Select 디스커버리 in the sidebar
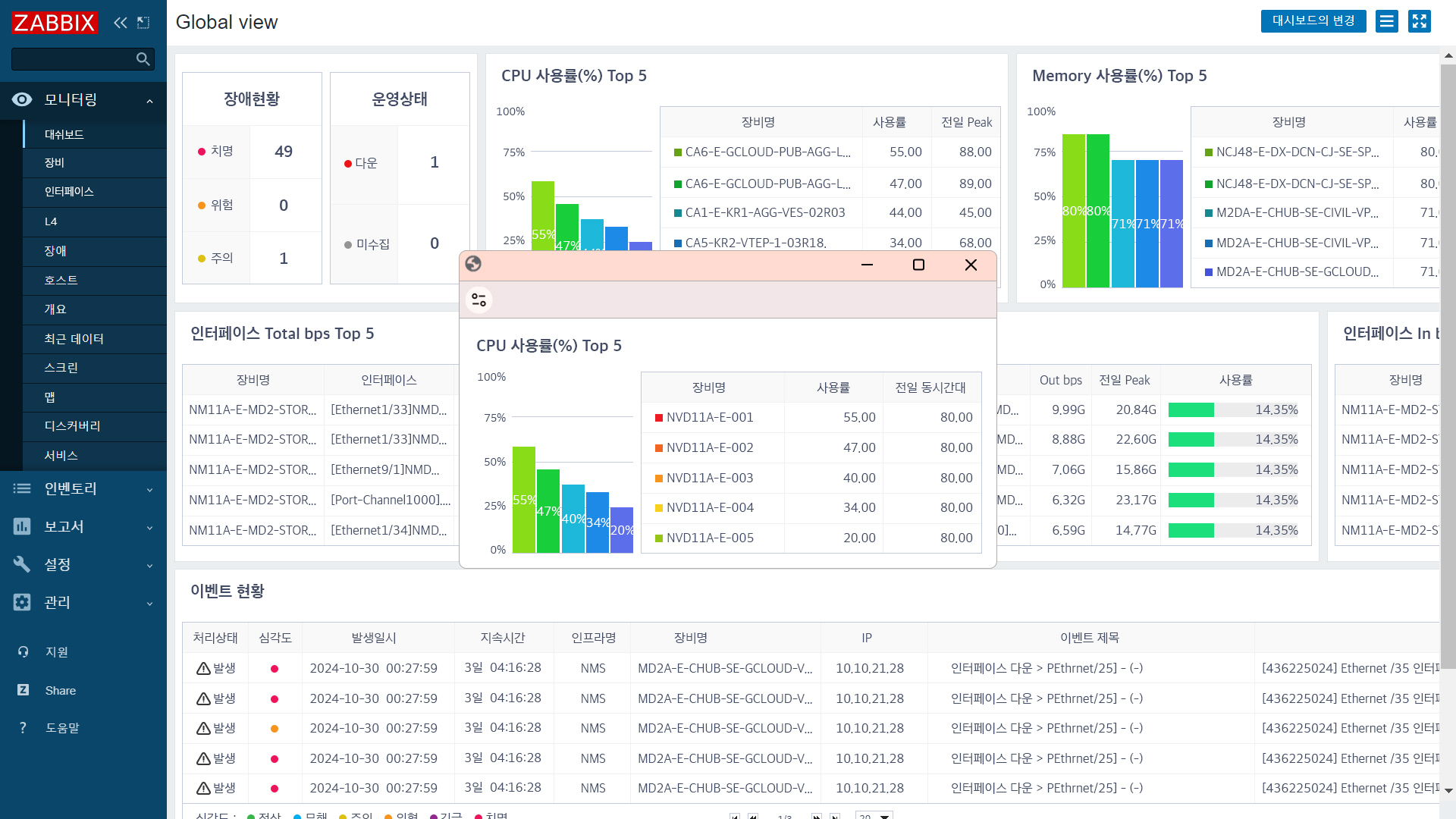The height and width of the screenshot is (819, 1456). click(95, 426)
